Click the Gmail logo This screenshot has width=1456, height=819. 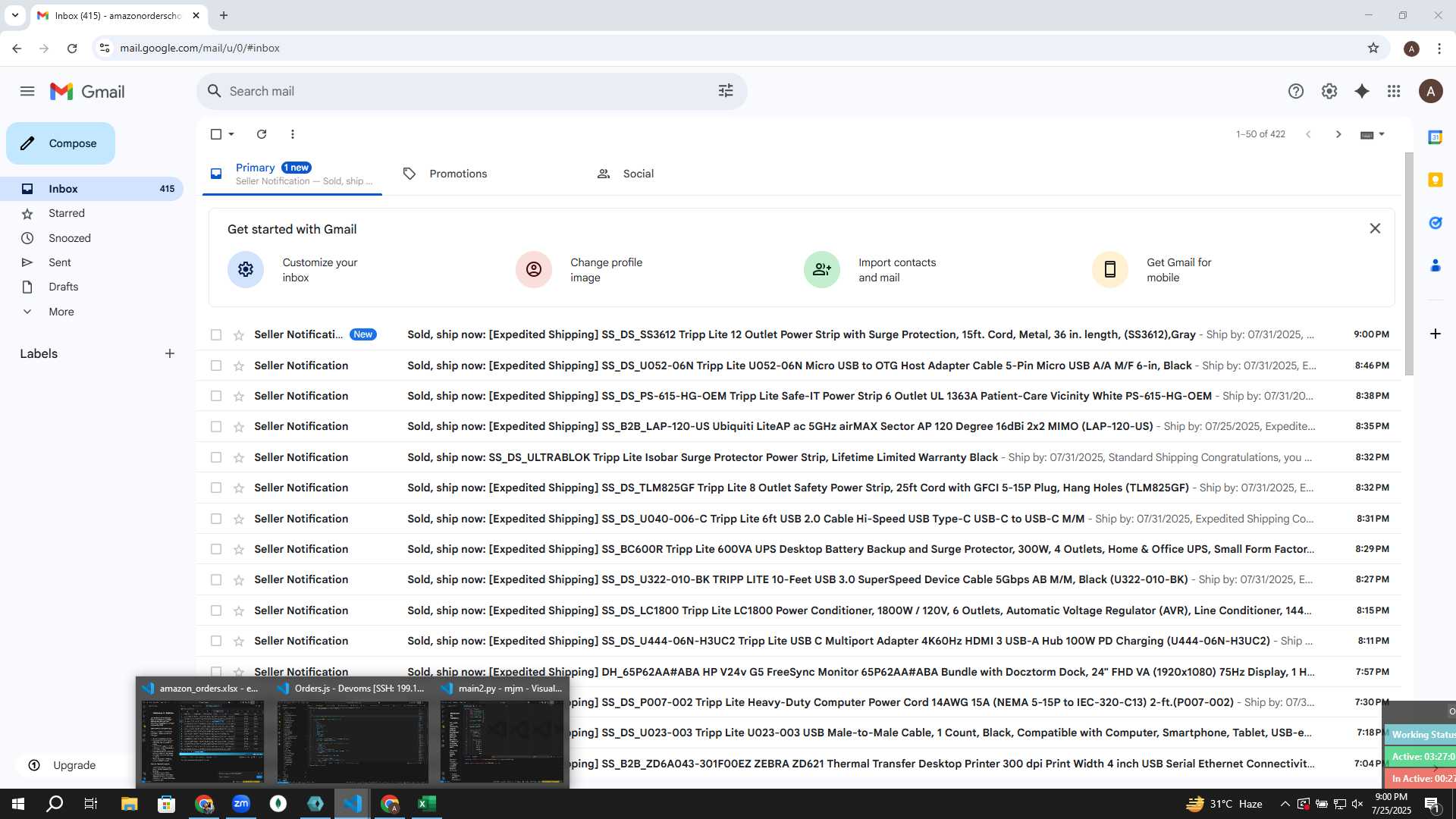coord(87,92)
